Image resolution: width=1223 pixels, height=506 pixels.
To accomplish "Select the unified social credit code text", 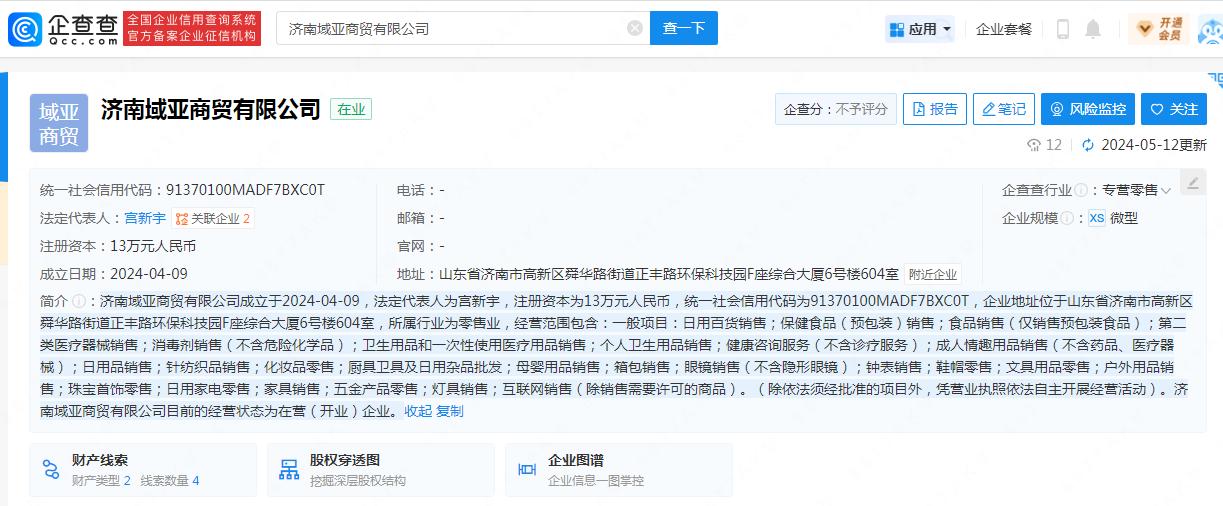I will 245,189.
